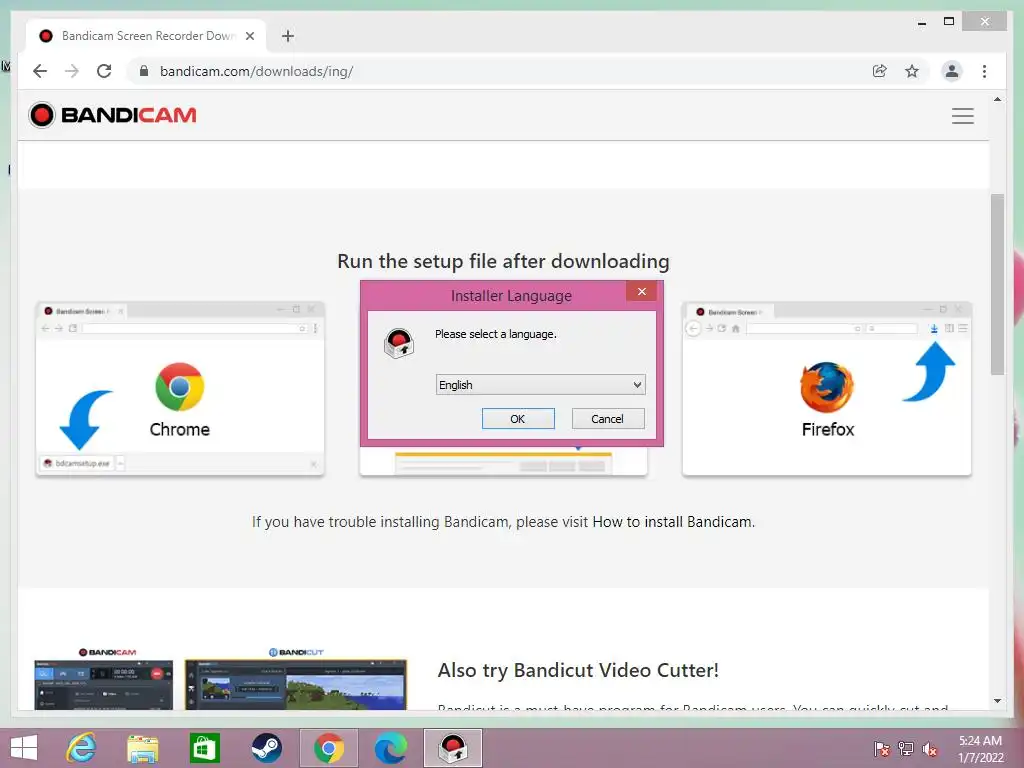This screenshot has width=1024, height=768.
Task: Click the network icon in tray
Action: (x=906, y=749)
